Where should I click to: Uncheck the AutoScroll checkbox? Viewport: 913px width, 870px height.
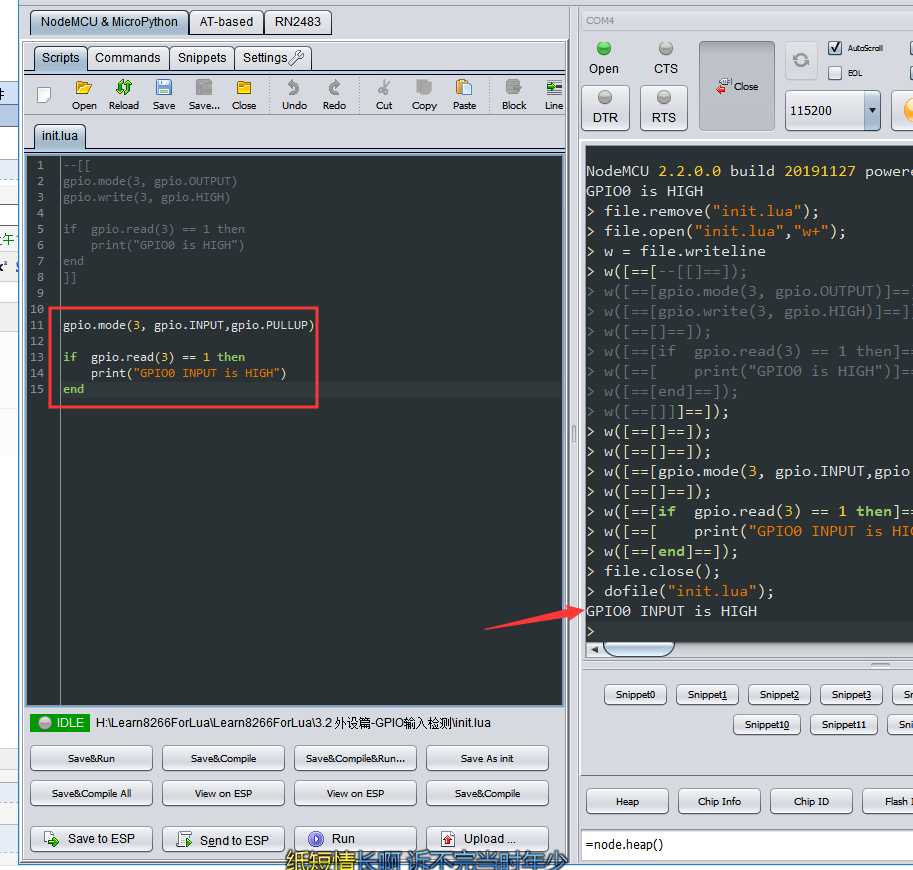coord(834,48)
